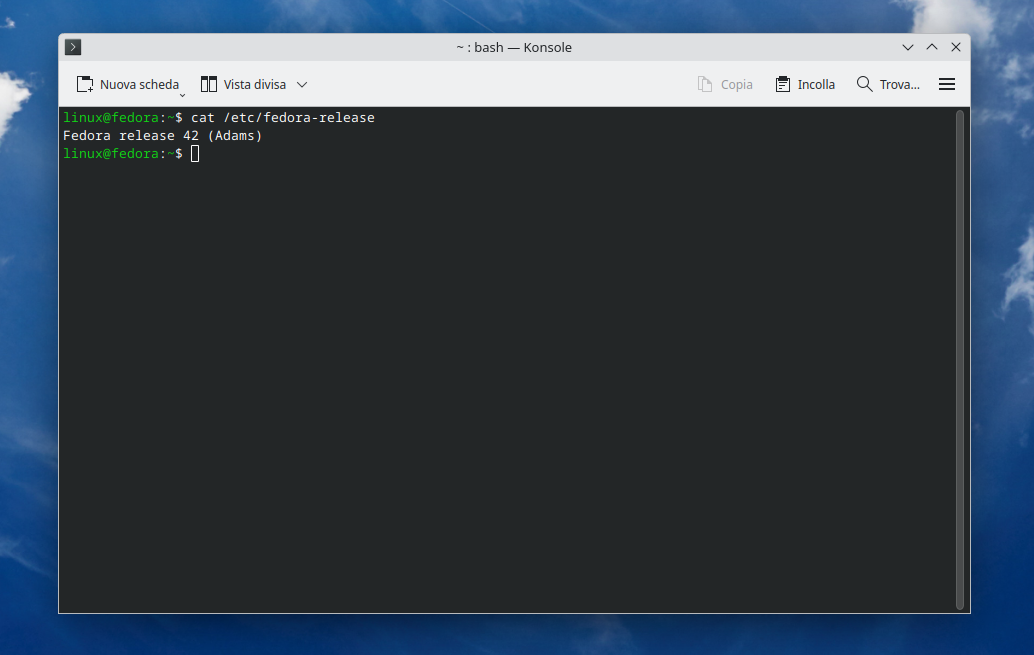Maximize the Konsole window

pyautogui.click(x=932, y=47)
